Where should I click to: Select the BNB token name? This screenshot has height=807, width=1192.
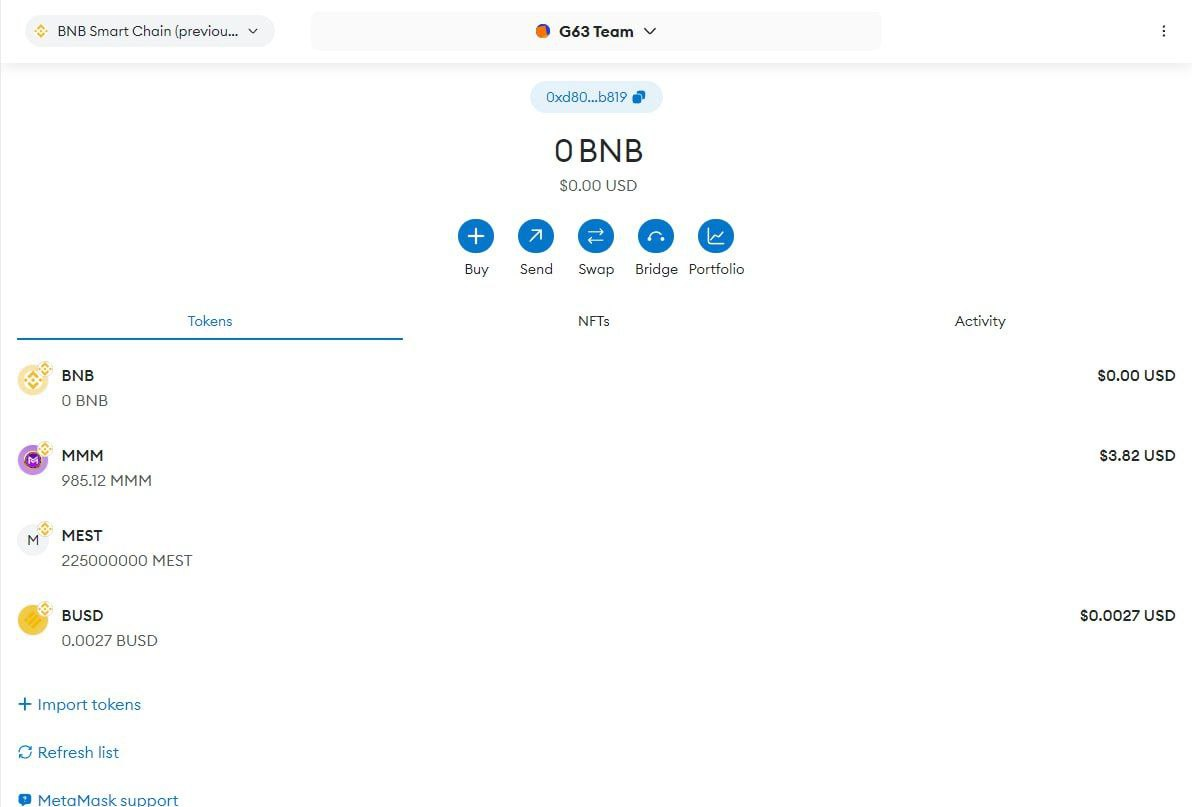(78, 375)
